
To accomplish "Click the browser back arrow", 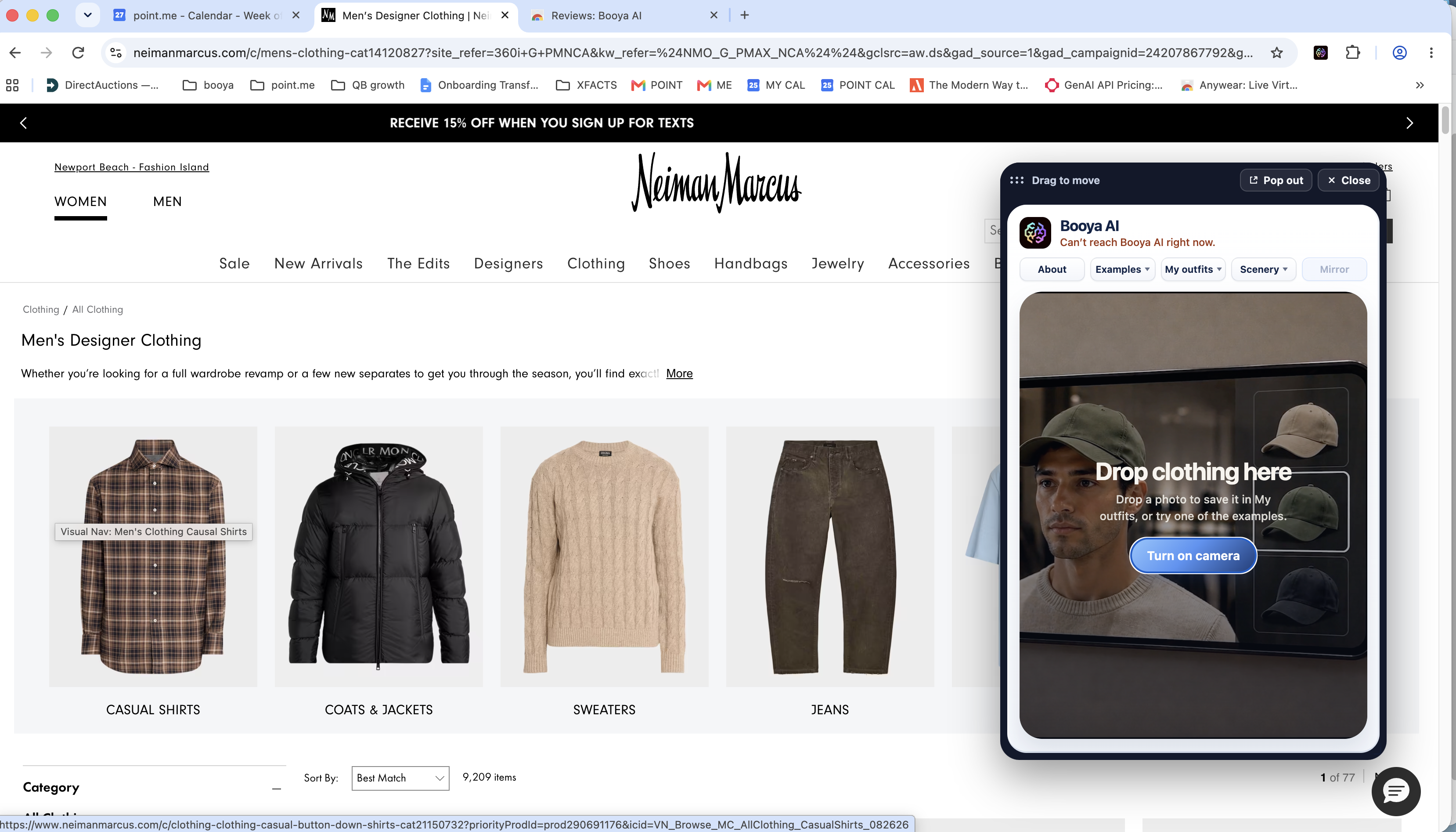I will point(15,53).
